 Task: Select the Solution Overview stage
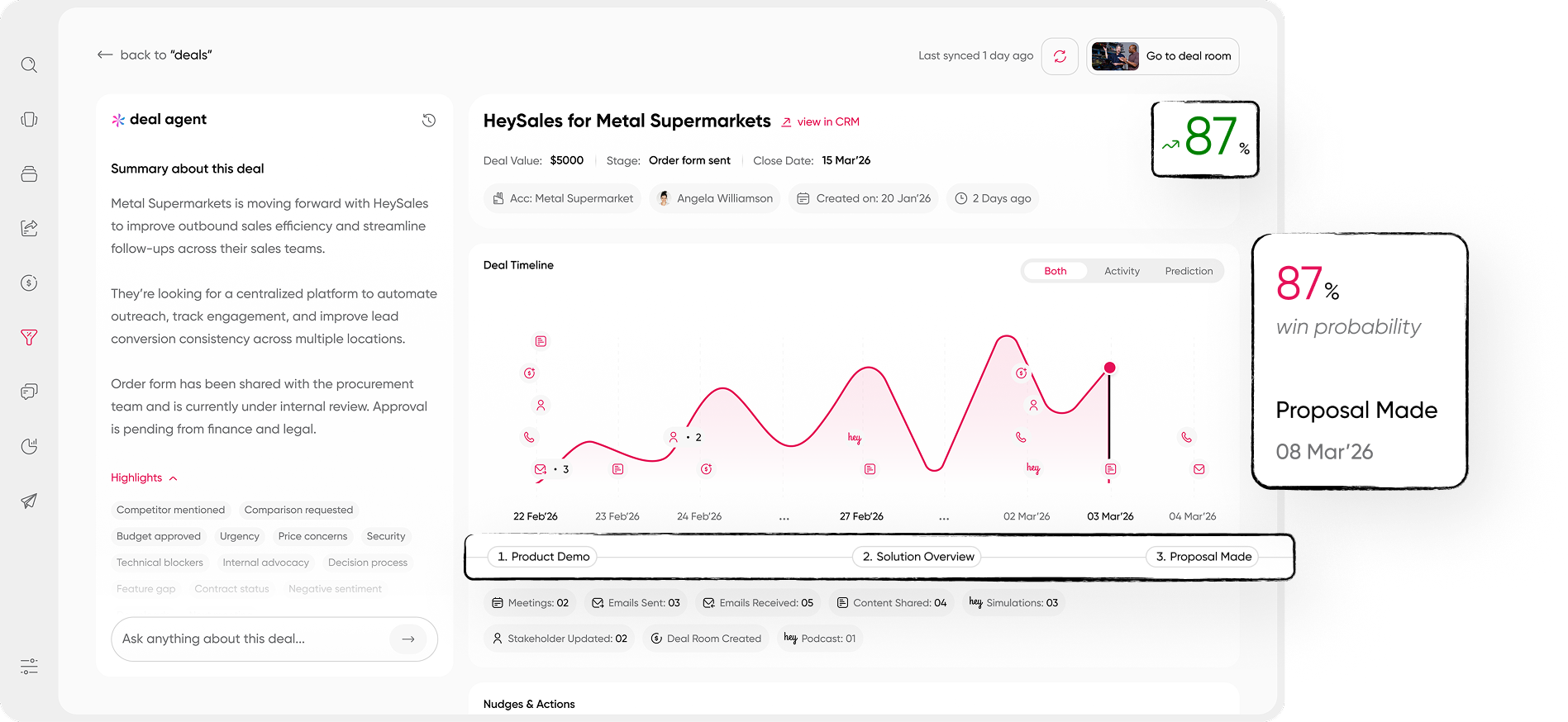(917, 557)
